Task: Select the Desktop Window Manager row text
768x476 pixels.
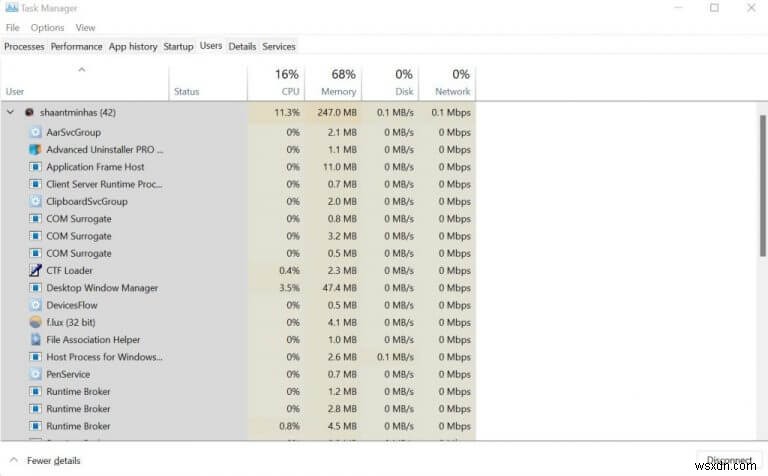Action: 102,288
